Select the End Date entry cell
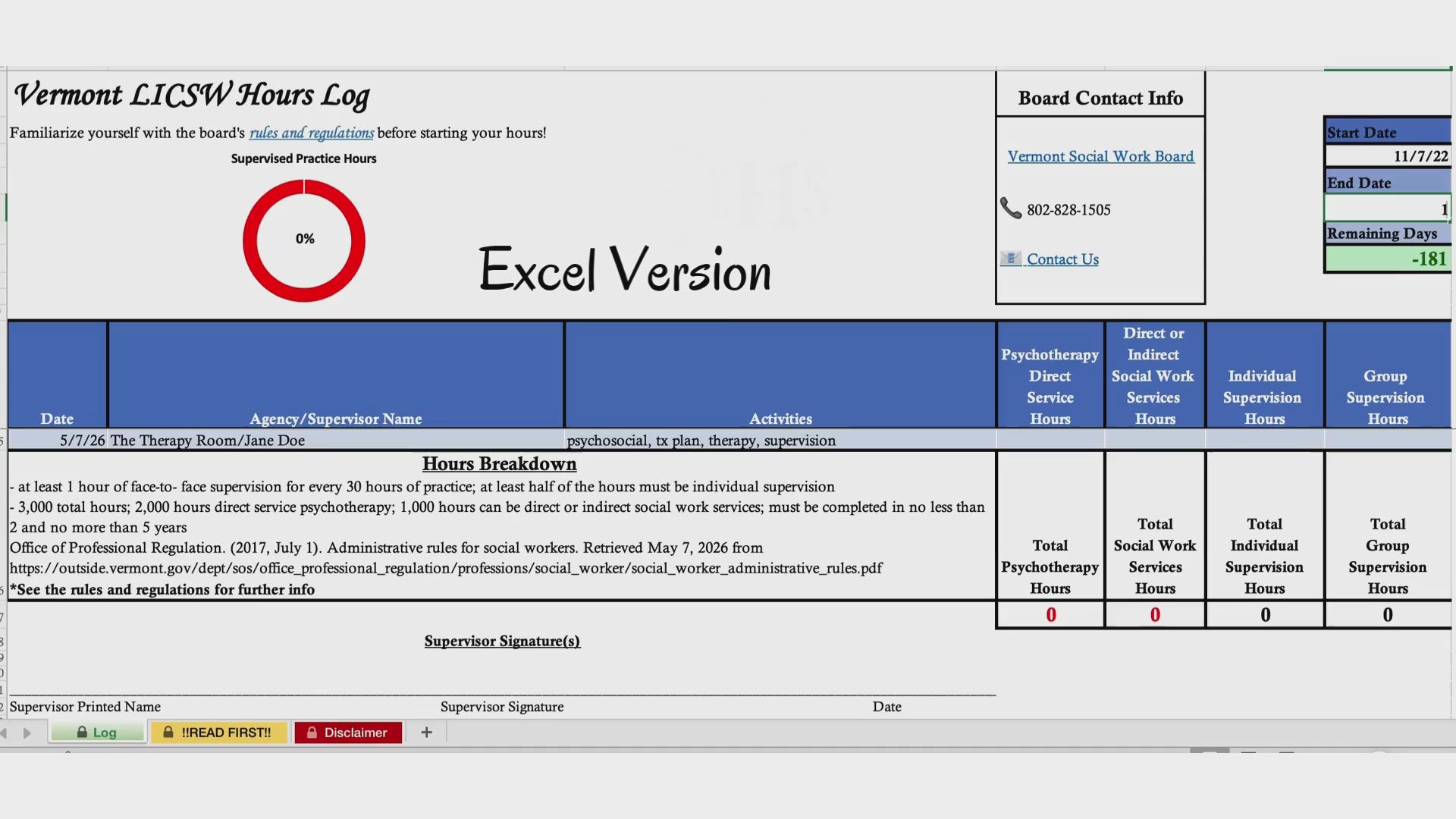Screen dimensions: 1456x819 1388,208
